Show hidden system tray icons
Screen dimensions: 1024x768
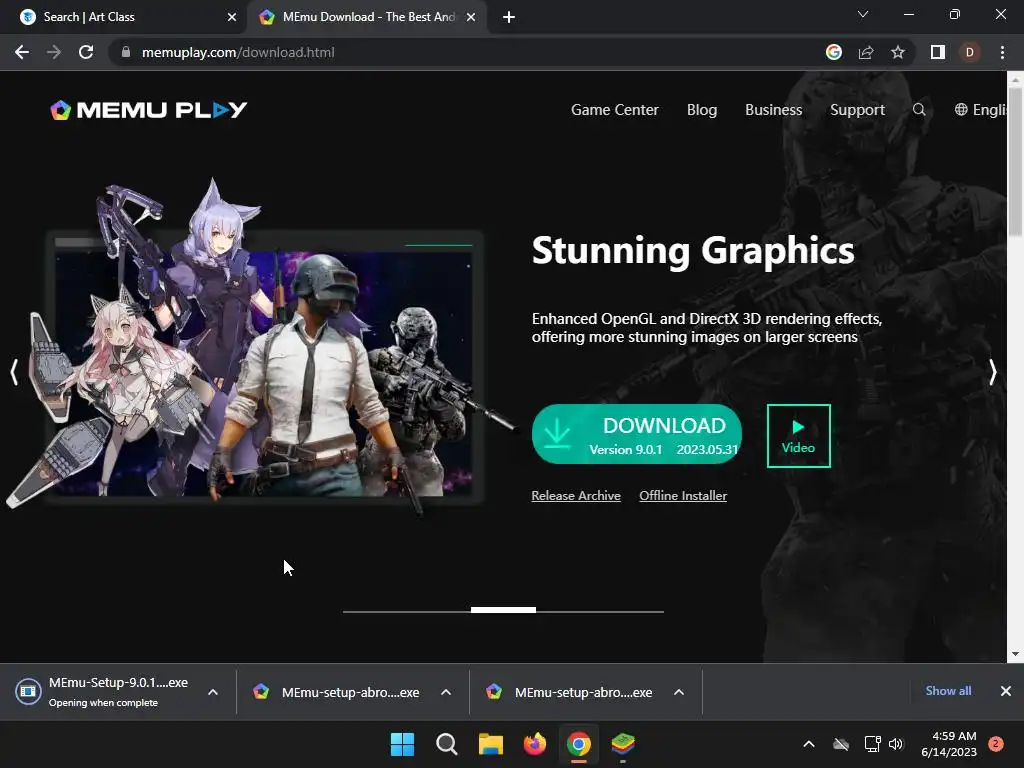808,744
